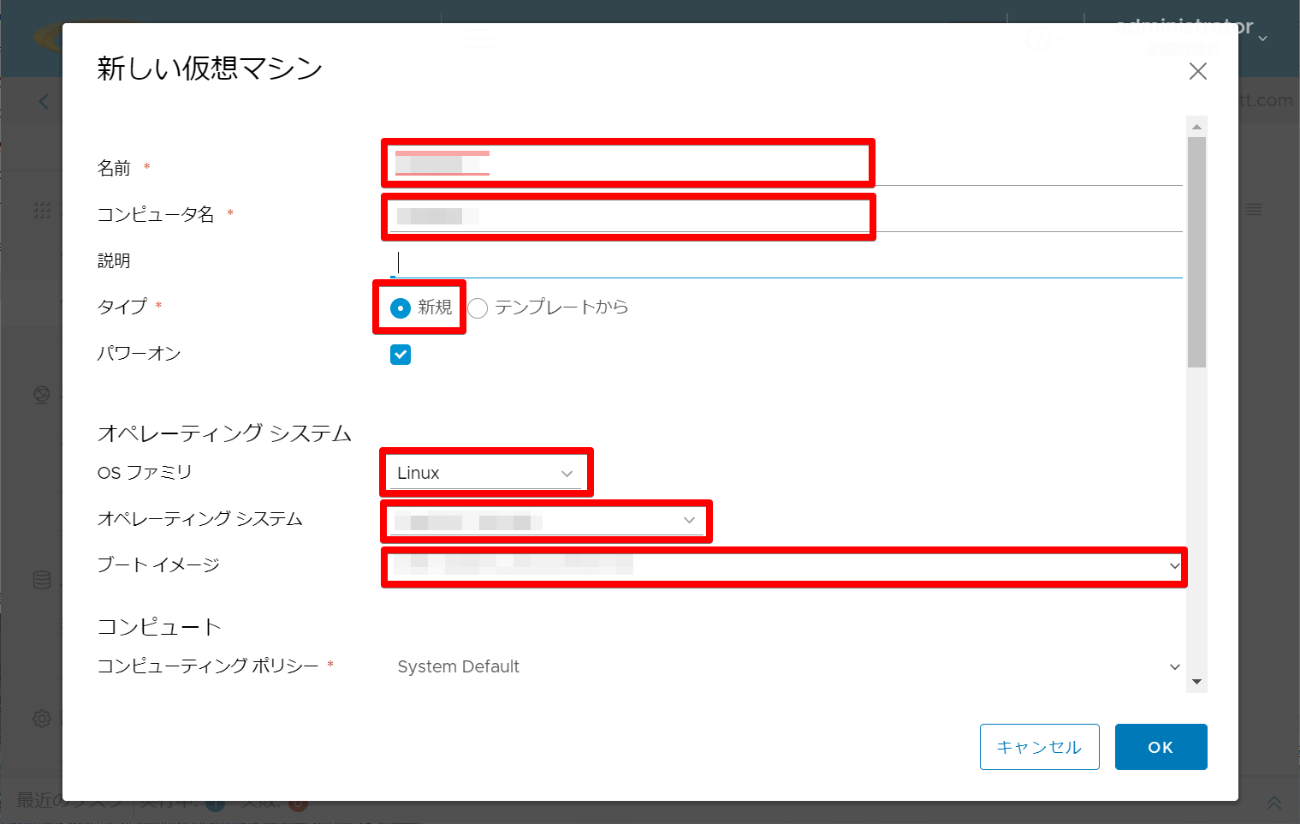Screen dimensions: 1300x824
Task: Click the scrollbar up arrow in dialog
Action: pyautogui.click(x=1196, y=126)
